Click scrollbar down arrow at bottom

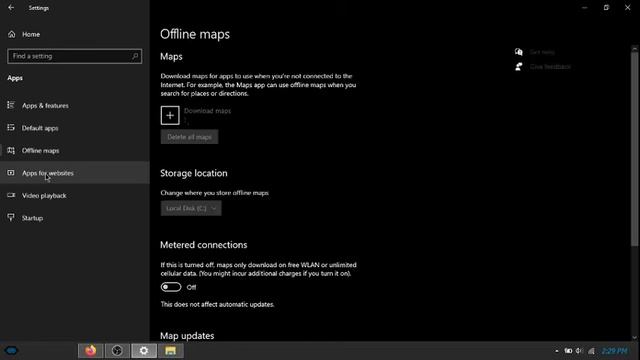tap(634, 338)
